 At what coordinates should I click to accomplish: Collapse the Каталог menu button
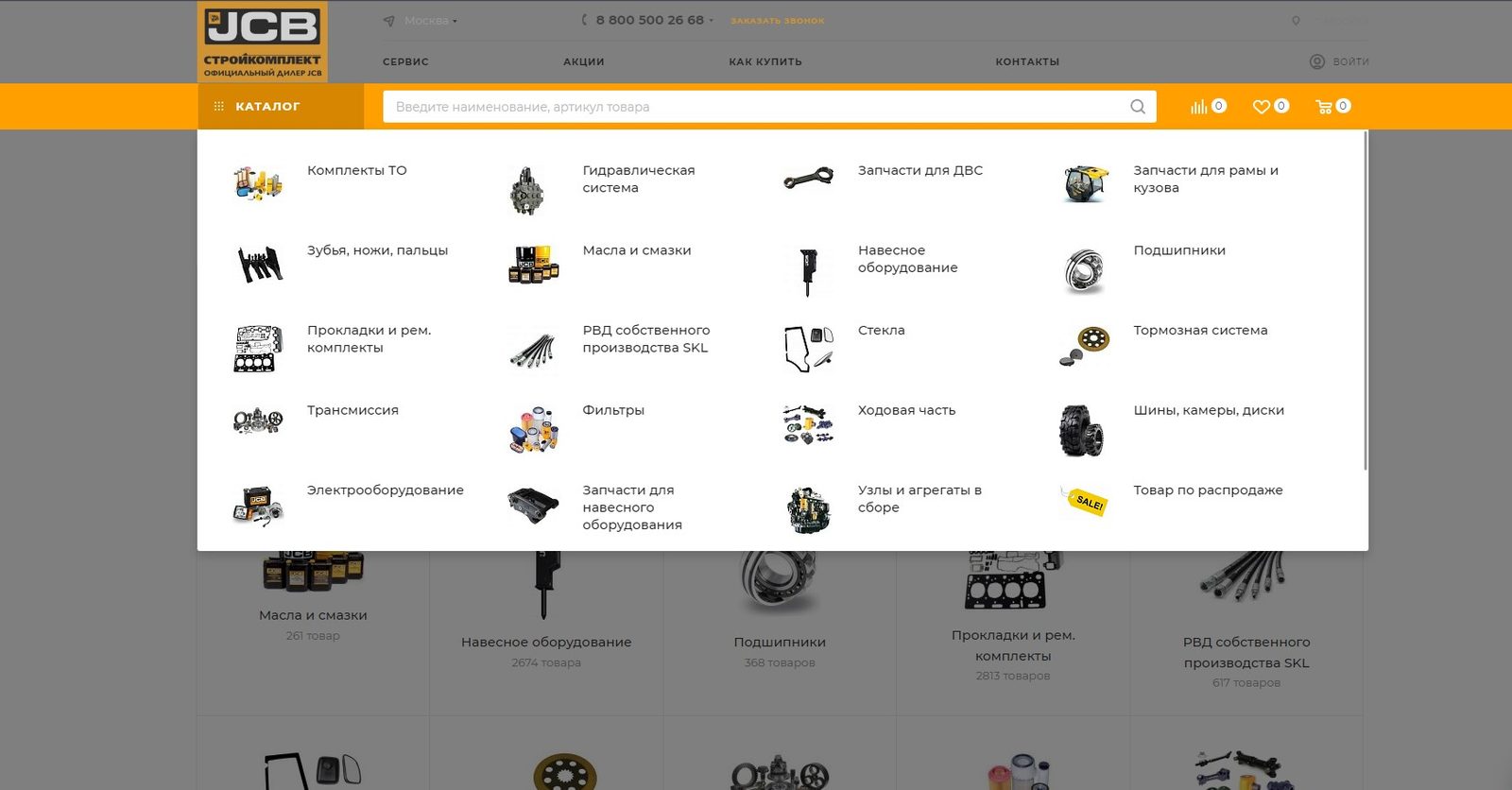tap(281, 107)
